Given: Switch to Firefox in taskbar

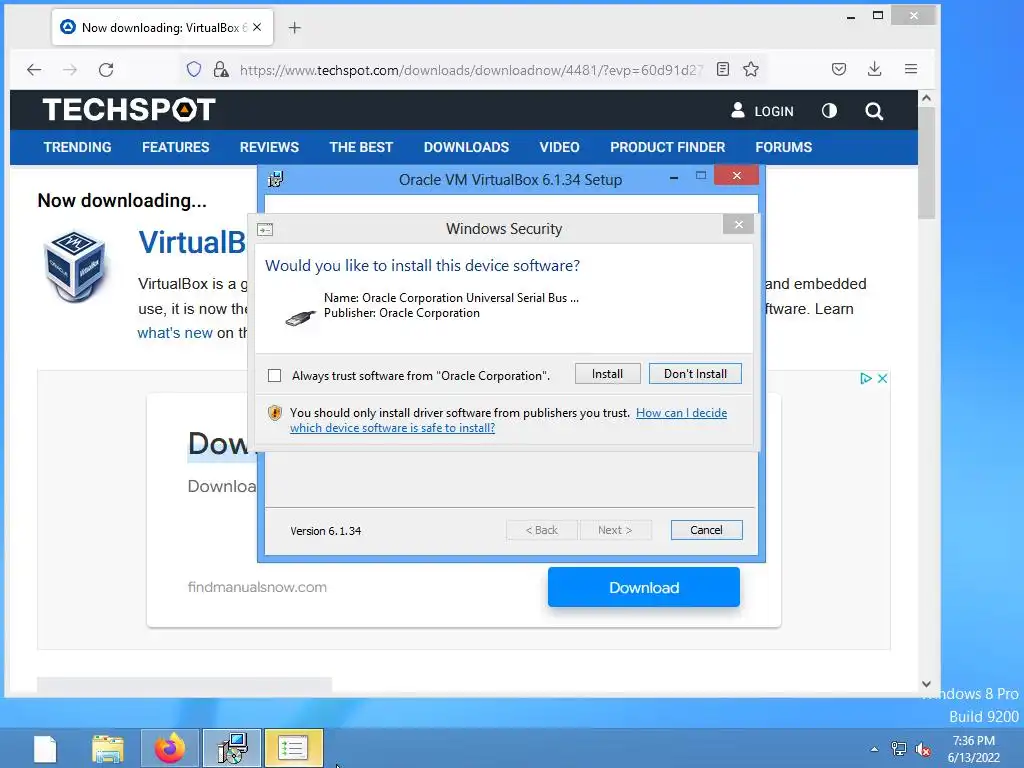Looking at the screenshot, I should (x=170, y=748).
